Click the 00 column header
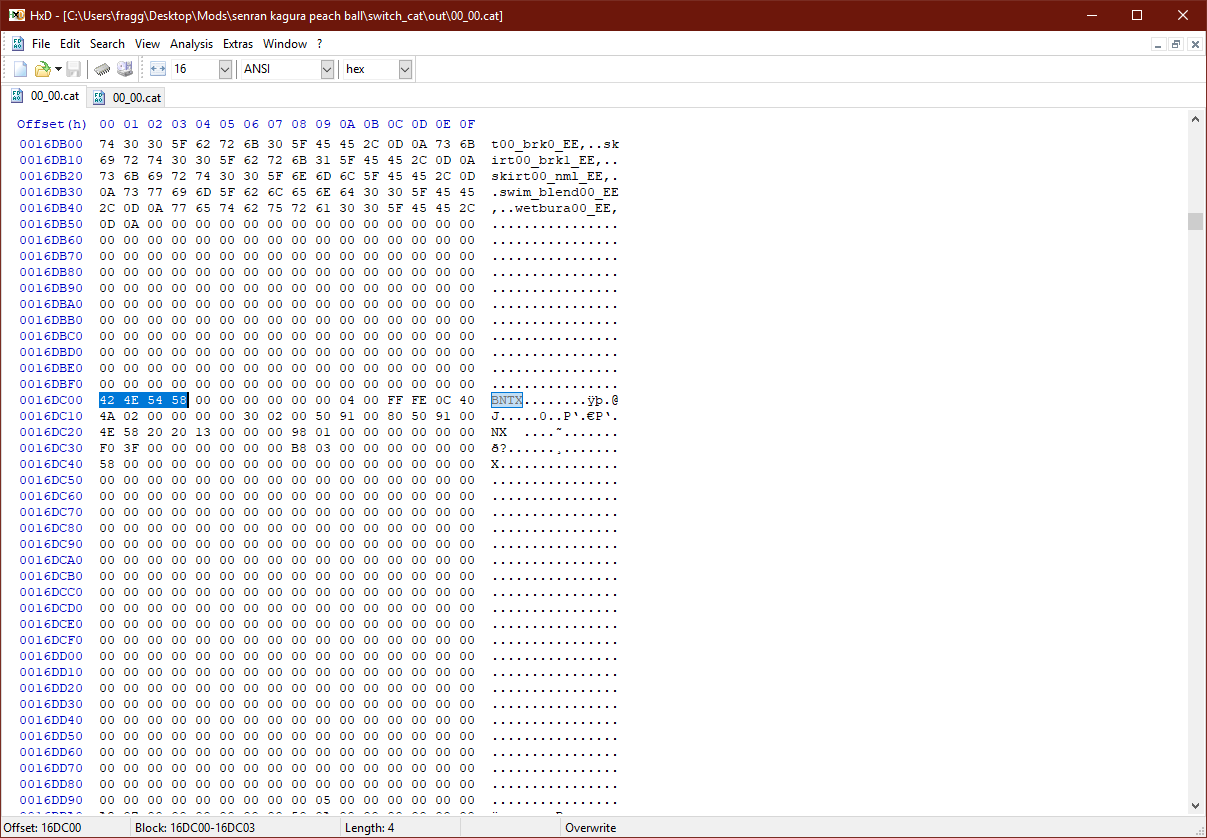 pos(108,124)
